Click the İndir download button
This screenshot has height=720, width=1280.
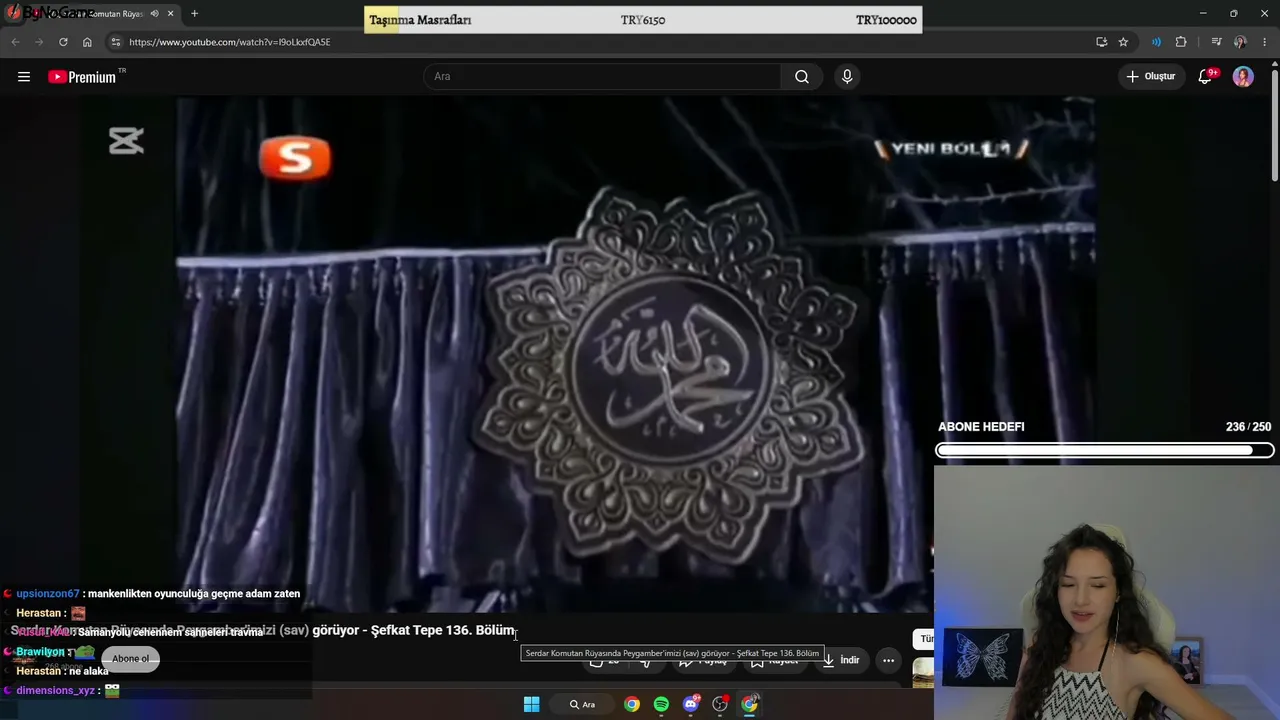click(841, 660)
